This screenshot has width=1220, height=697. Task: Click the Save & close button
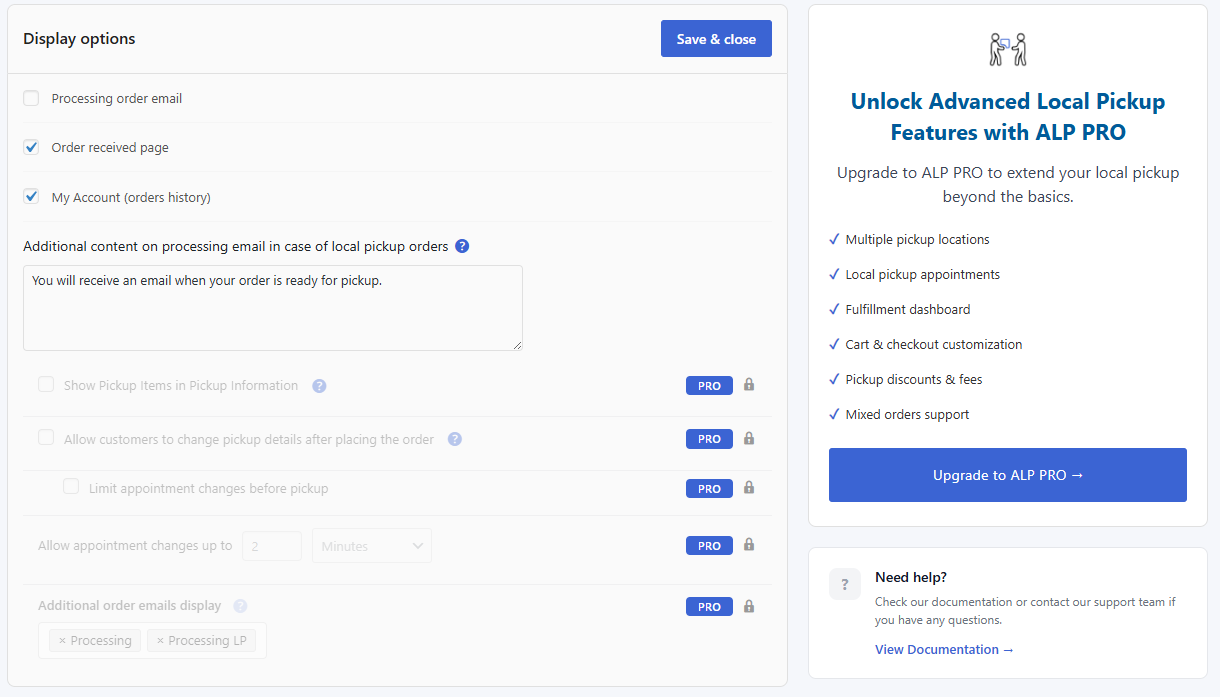click(716, 39)
